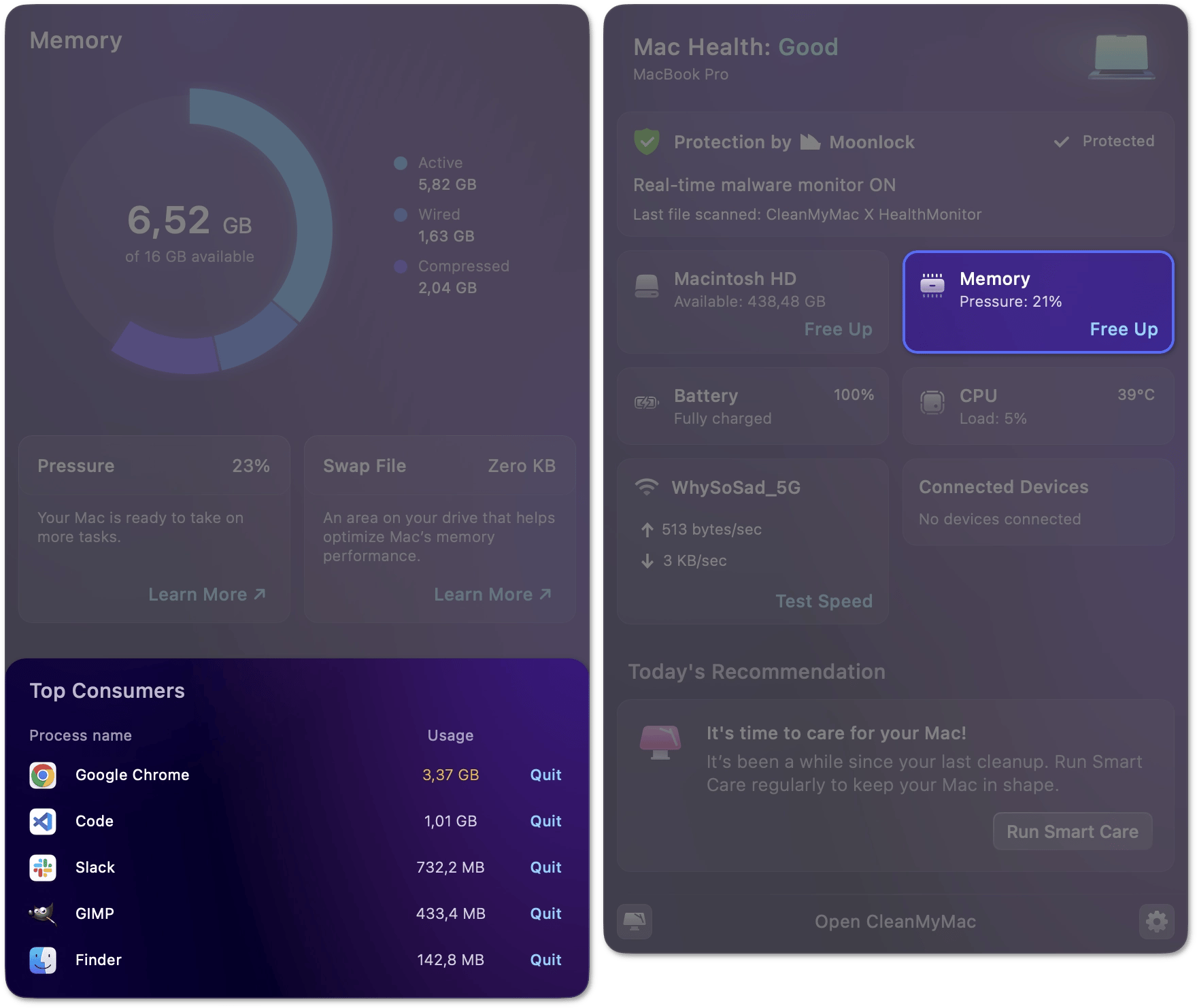The image size is (1197, 1008).
Task: Open settings with the gear icon
Action: click(1156, 922)
